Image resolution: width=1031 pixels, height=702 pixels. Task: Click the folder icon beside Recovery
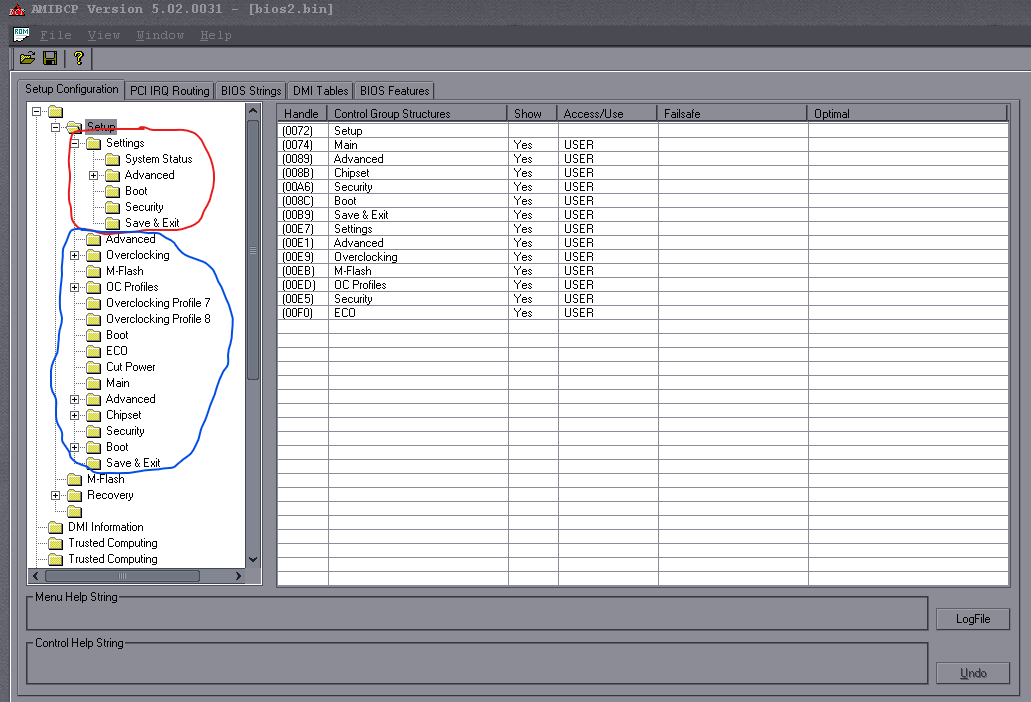click(75, 495)
